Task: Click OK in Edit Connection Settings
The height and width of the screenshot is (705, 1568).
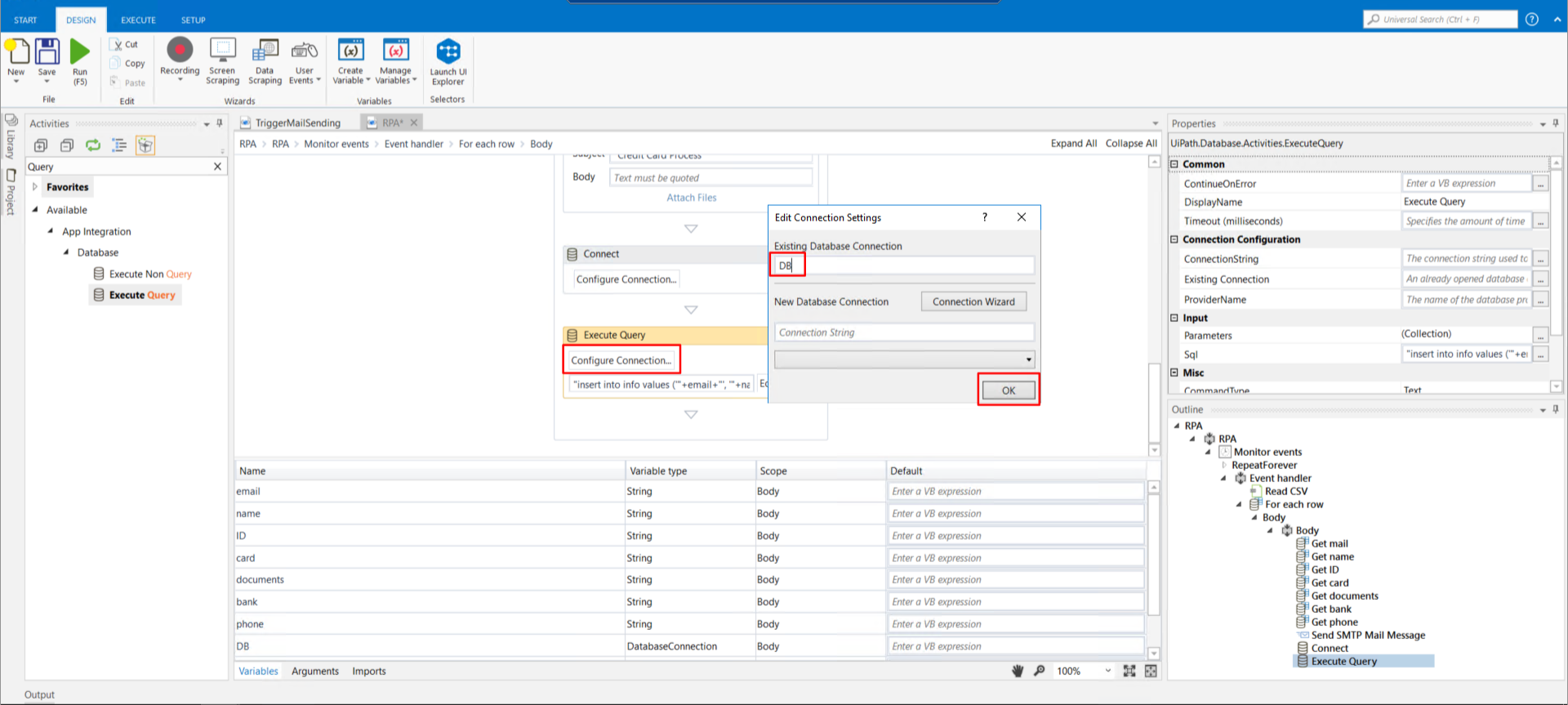Action: 1009,390
